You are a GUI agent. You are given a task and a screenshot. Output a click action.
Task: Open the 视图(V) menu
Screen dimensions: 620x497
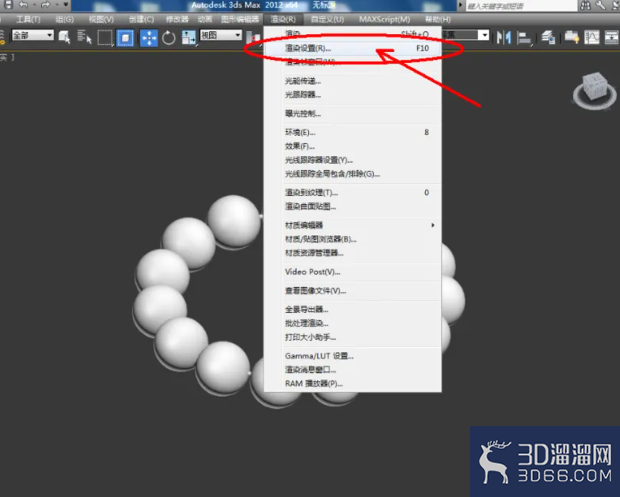pyautogui.click(x=101, y=19)
